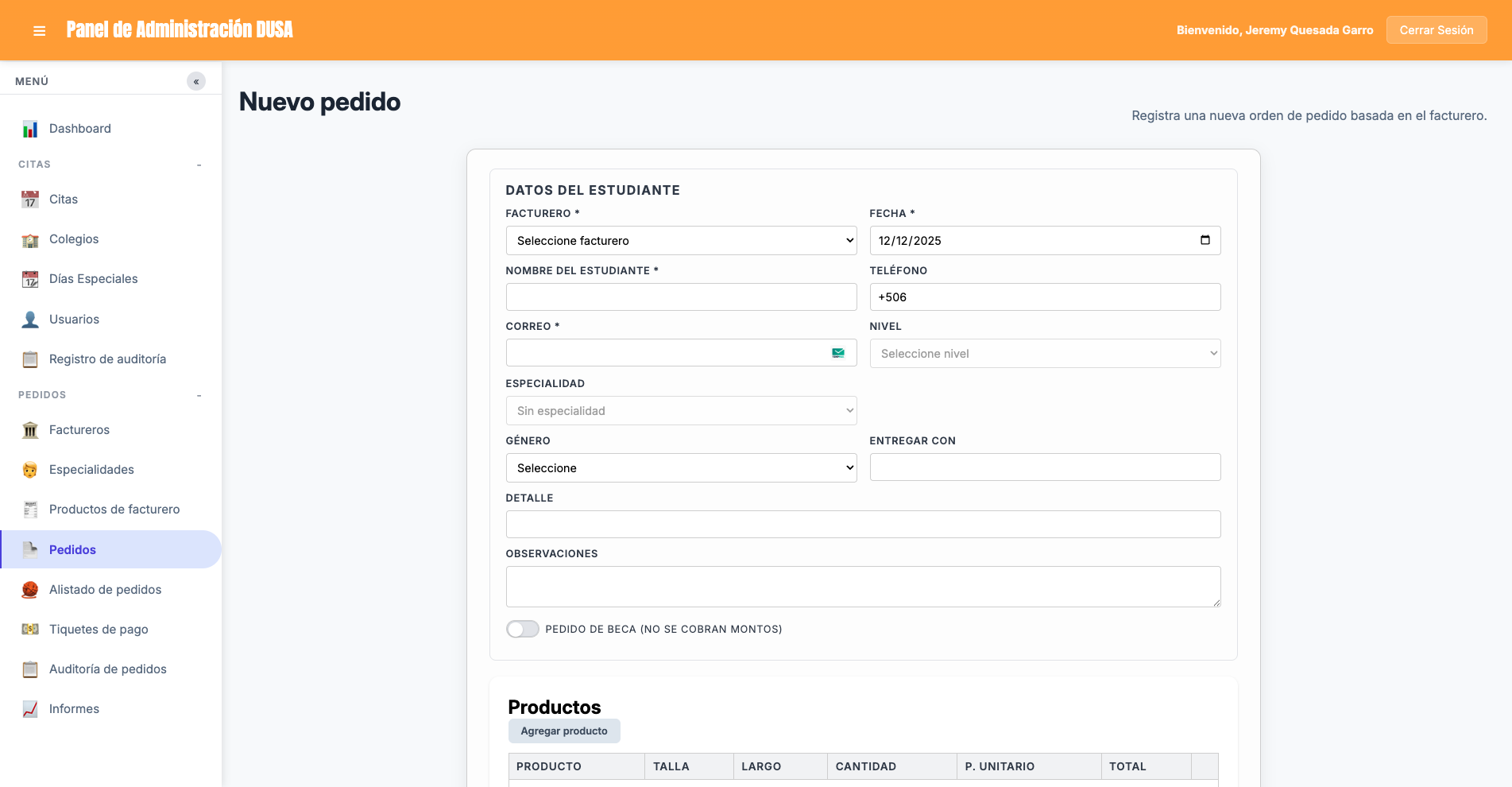Open the date picker calendar icon
Screen dimensions: 1512x787
pyautogui.click(x=1205, y=240)
